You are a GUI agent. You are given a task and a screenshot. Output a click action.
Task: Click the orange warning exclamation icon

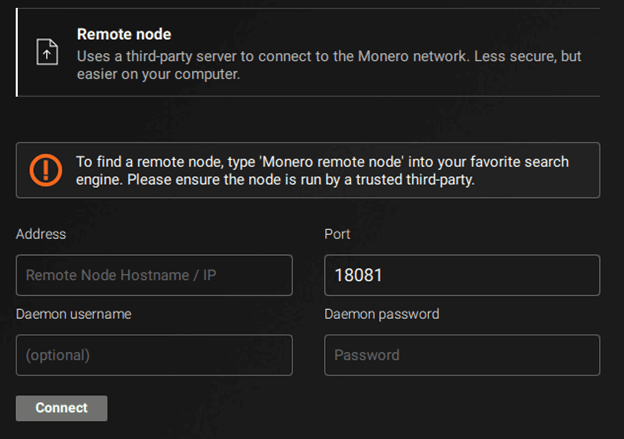46,170
